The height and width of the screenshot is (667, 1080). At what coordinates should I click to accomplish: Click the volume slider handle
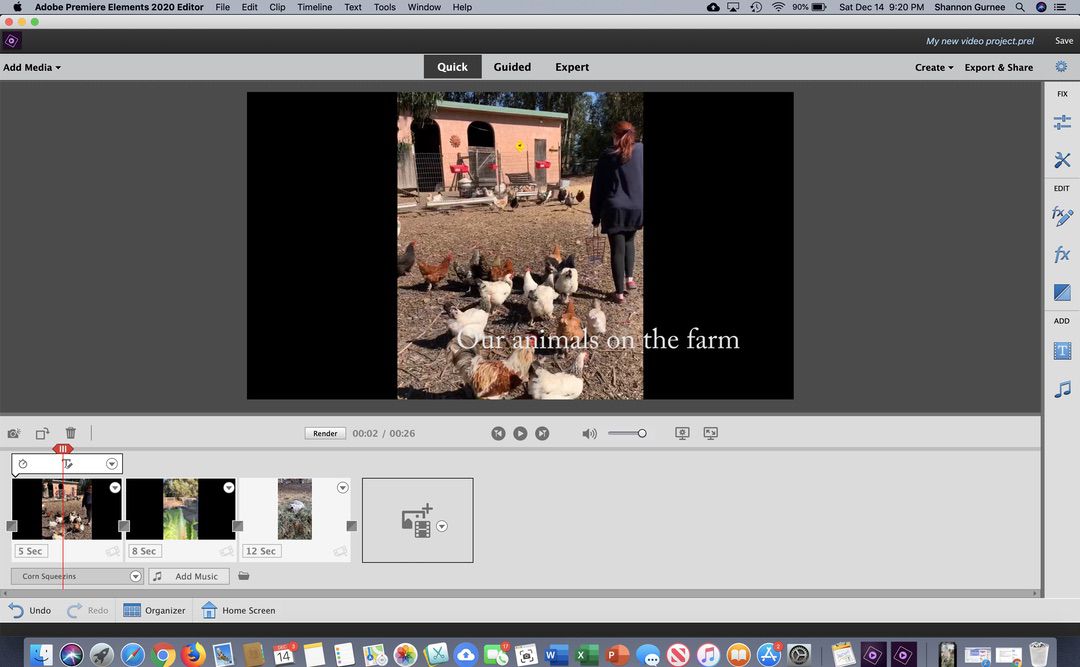[x=642, y=433]
